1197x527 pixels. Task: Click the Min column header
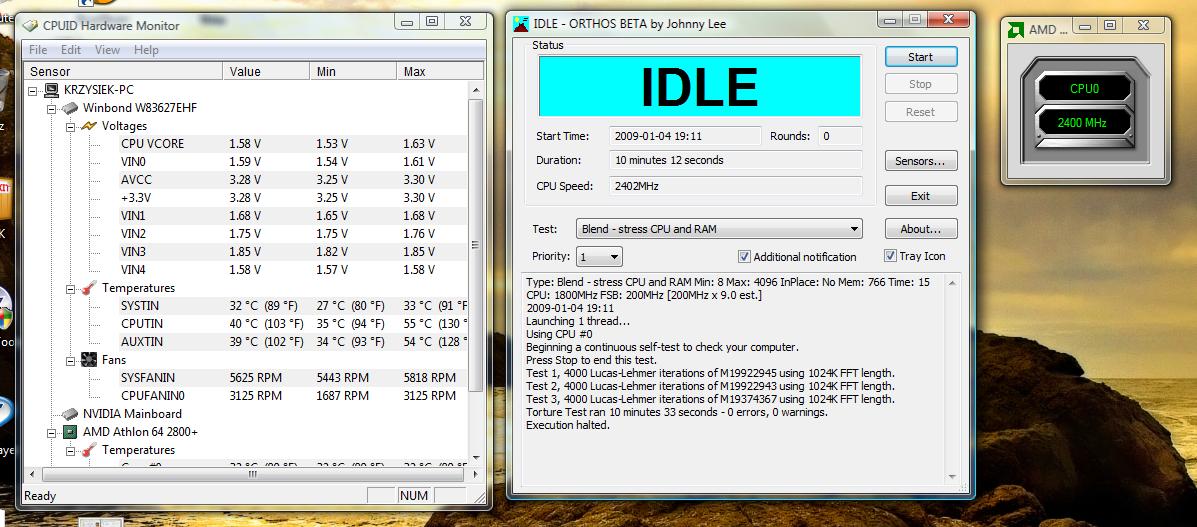(353, 71)
